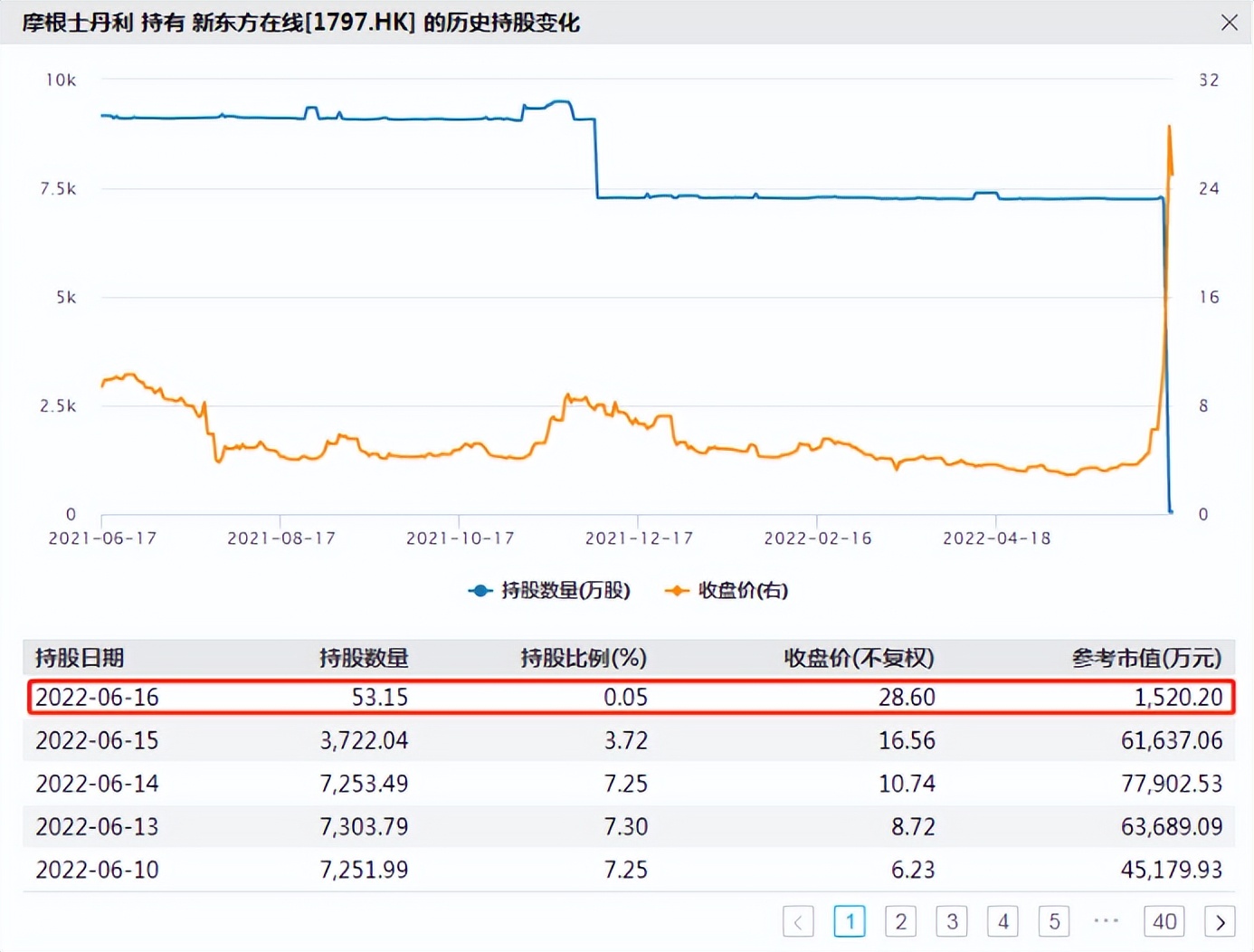Click closing price 8.72
The width and height of the screenshot is (1254, 952).
point(913,826)
